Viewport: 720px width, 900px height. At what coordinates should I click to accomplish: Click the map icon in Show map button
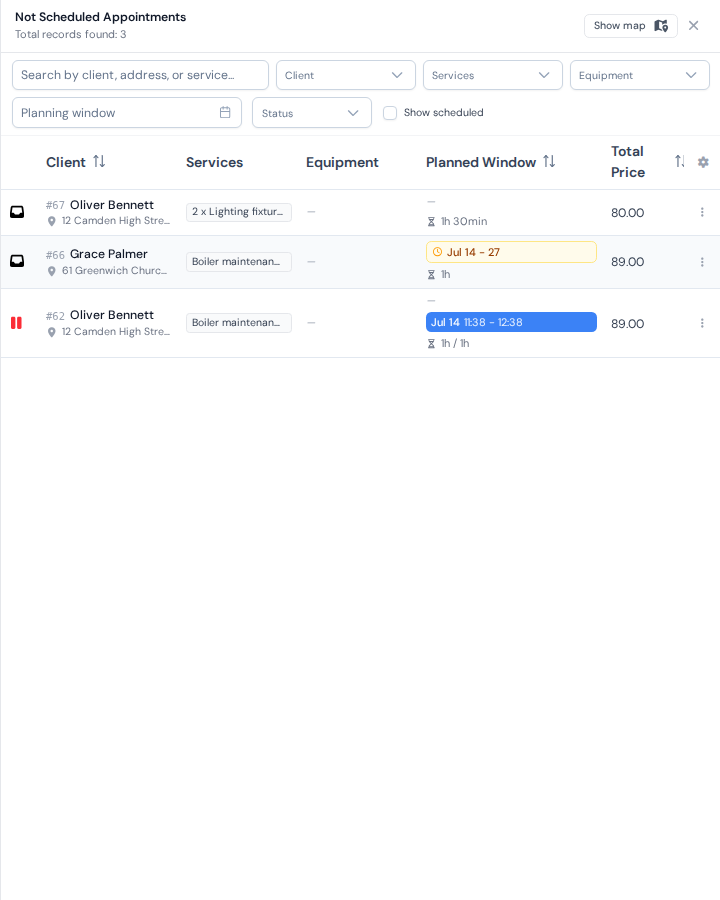tap(661, 26)
